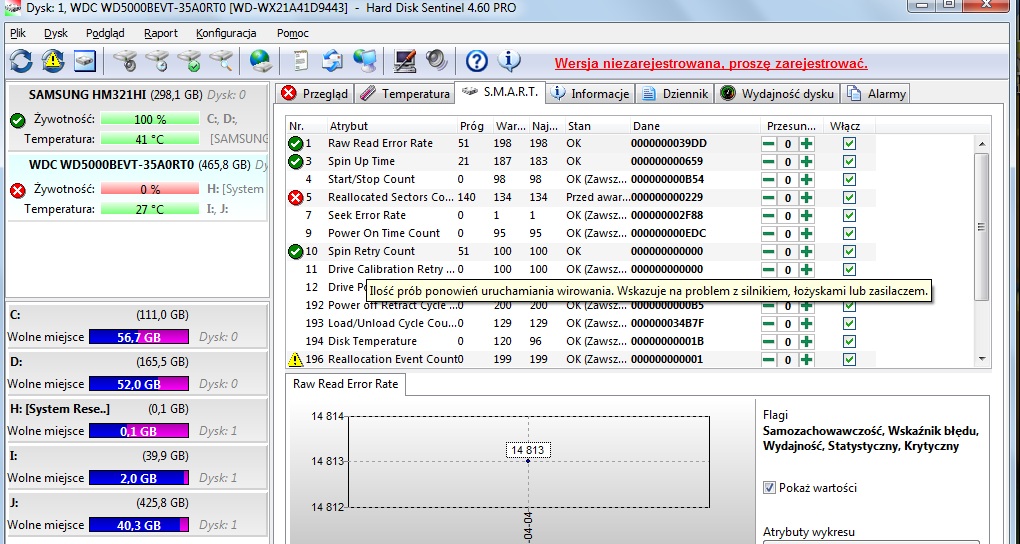Click the plus offset button for Raw Read Error Rate
Image resolution: width=1020 pixels, height=544 pixels.
[x=807, y=144]
